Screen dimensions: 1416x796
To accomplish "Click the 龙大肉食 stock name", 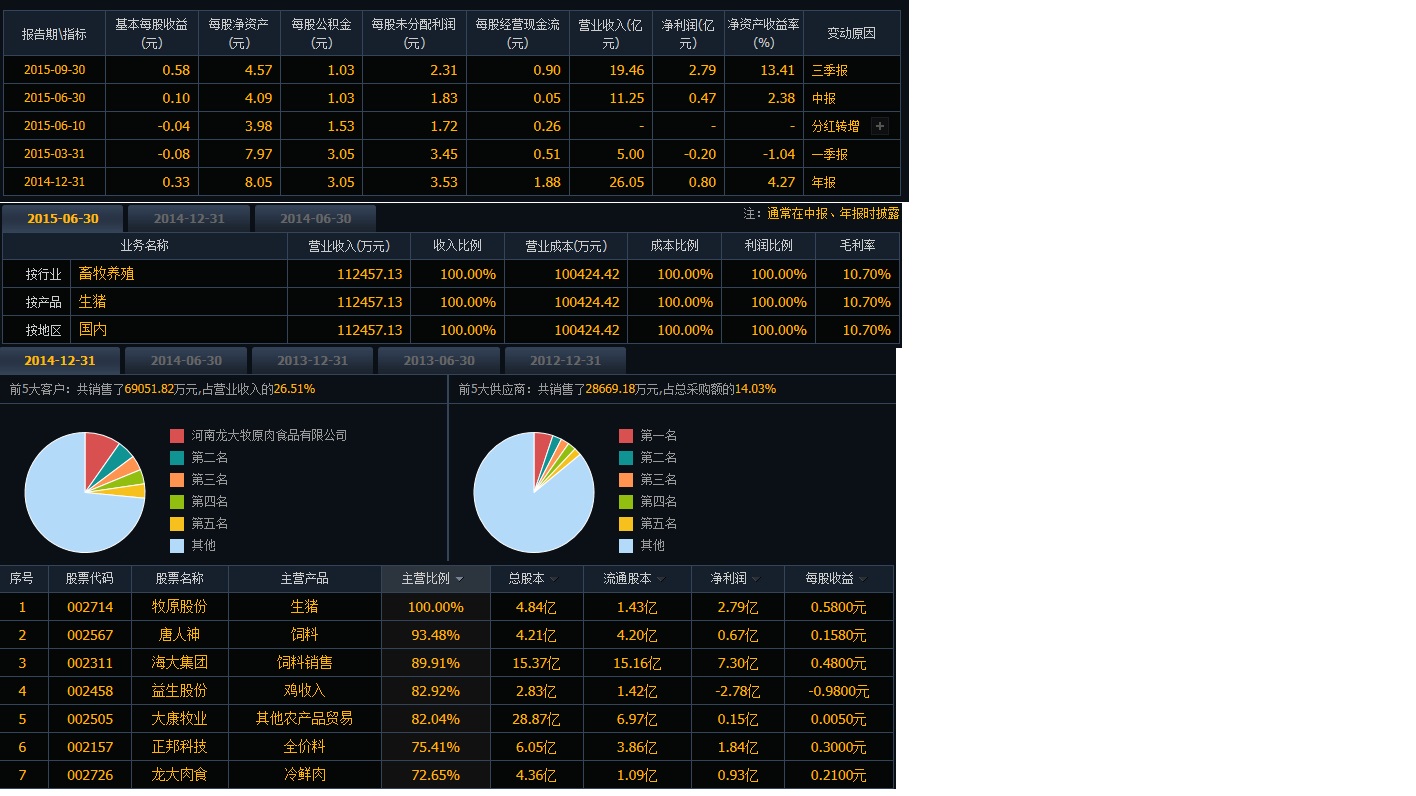I will click(x=180, y=775).
